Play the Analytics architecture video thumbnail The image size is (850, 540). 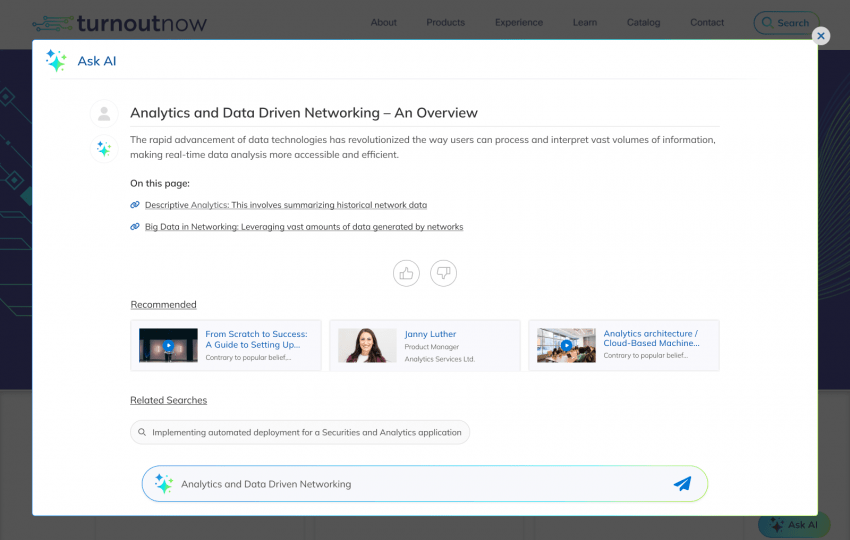pyautogui.click(x=566, y=345)
